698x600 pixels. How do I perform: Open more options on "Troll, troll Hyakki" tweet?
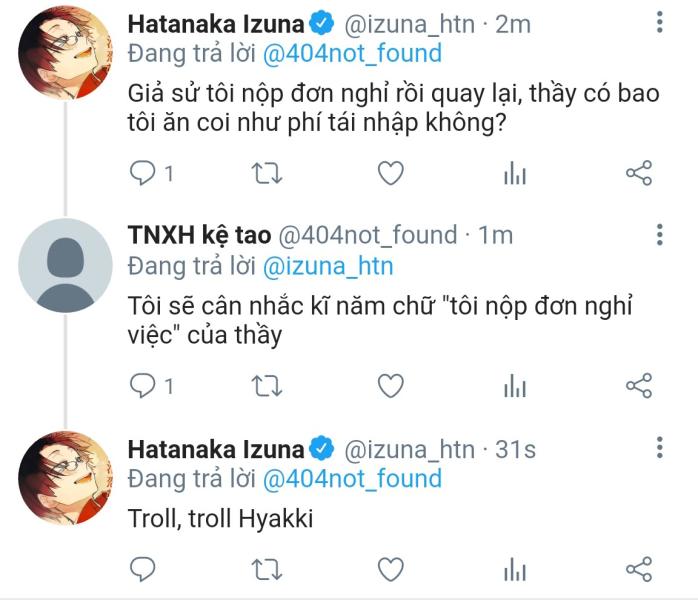pyautogui.click(x=660, y=448)
